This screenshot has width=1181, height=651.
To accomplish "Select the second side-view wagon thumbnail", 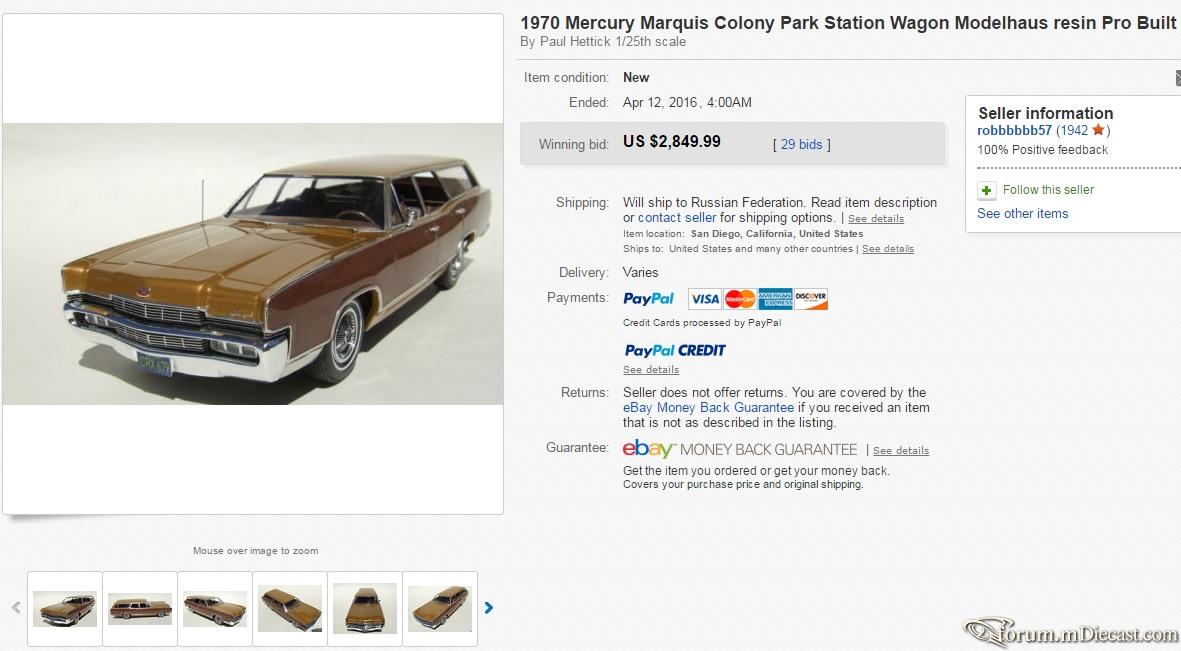I will click(140, 609).
